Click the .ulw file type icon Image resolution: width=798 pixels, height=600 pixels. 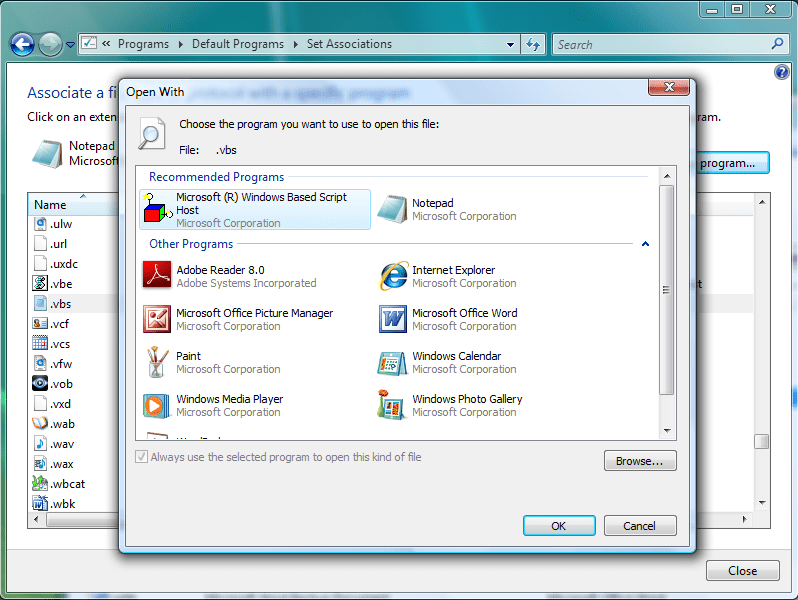[40, 224]
